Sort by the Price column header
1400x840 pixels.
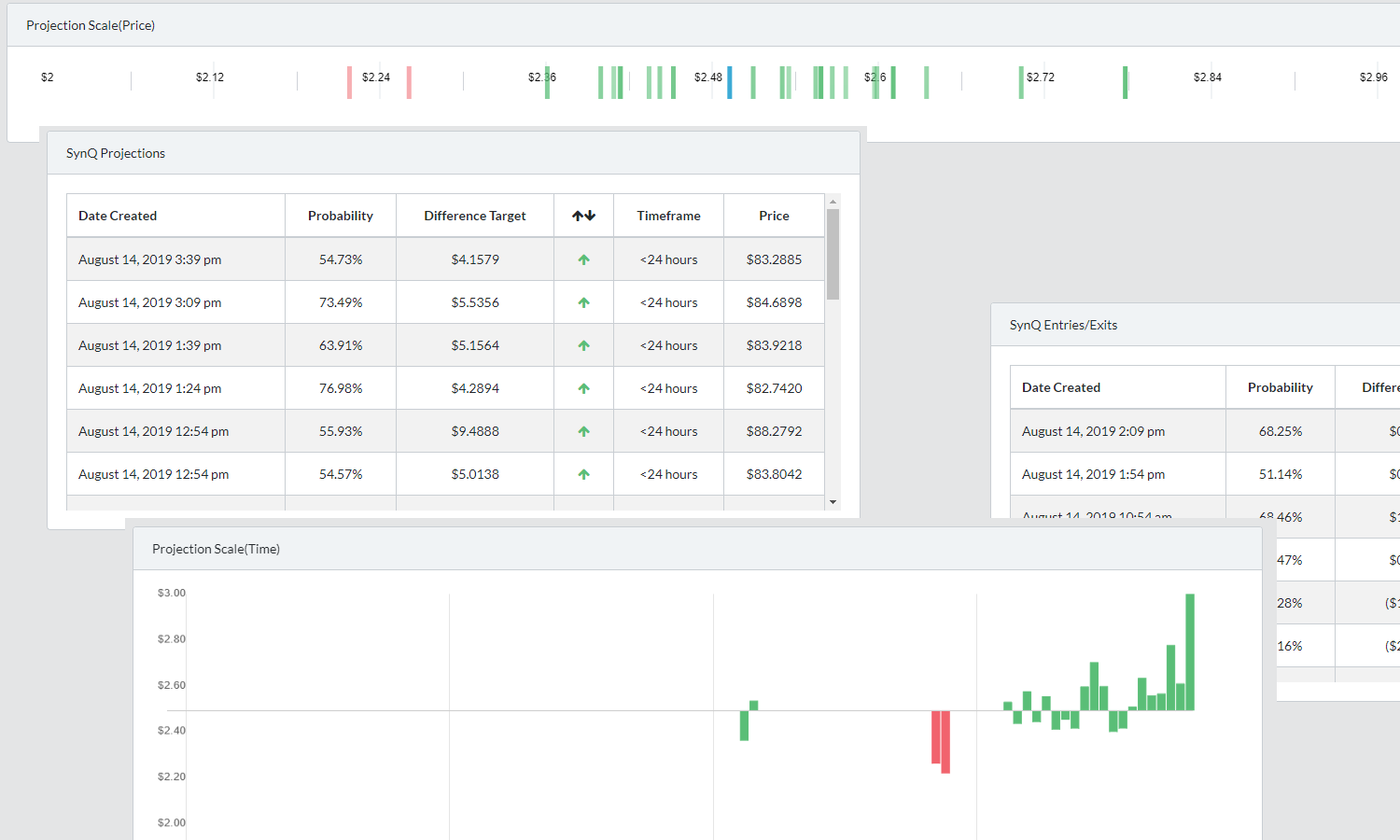(x=774, y=216)
